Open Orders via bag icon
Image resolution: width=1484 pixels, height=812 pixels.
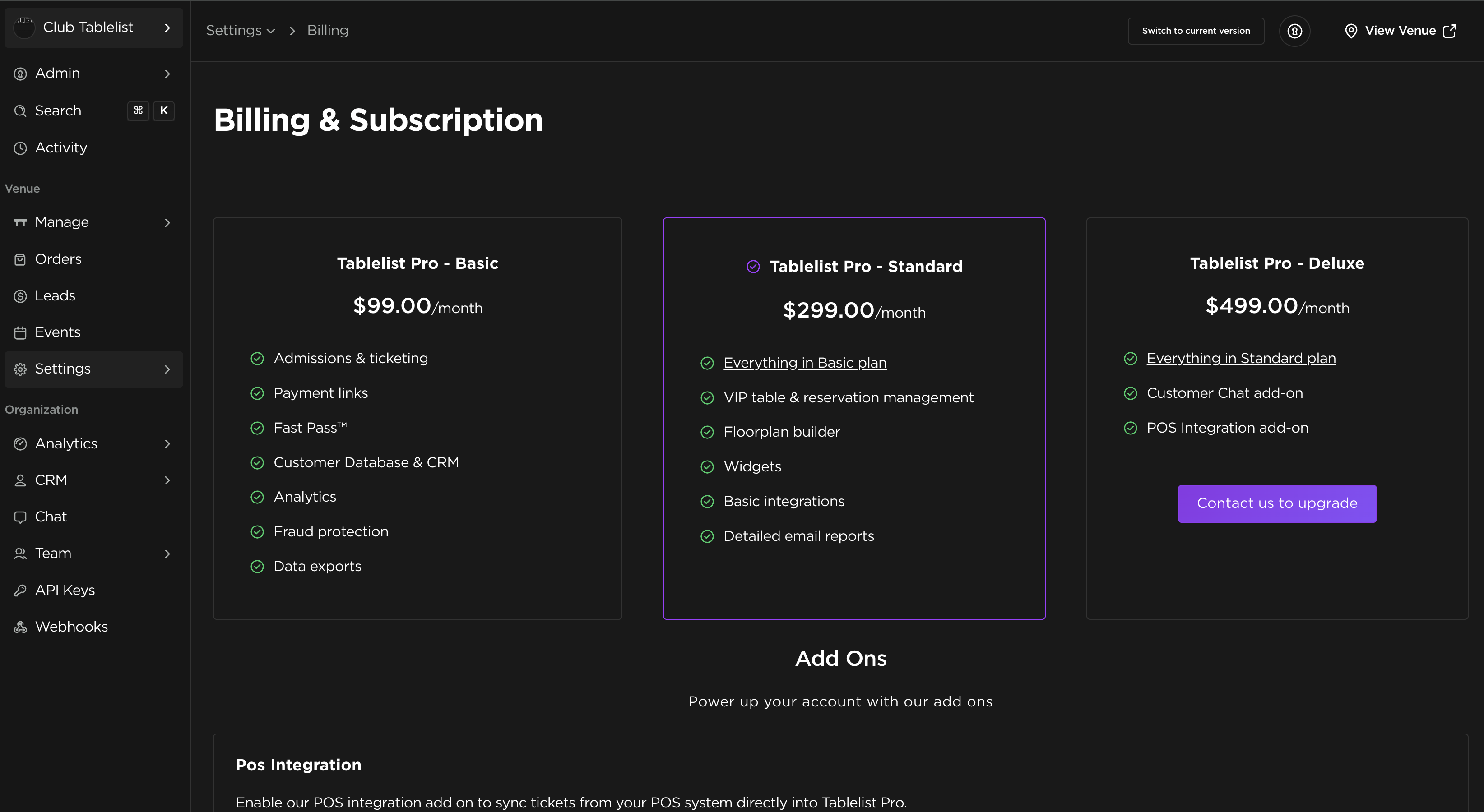tap(20, 260)
